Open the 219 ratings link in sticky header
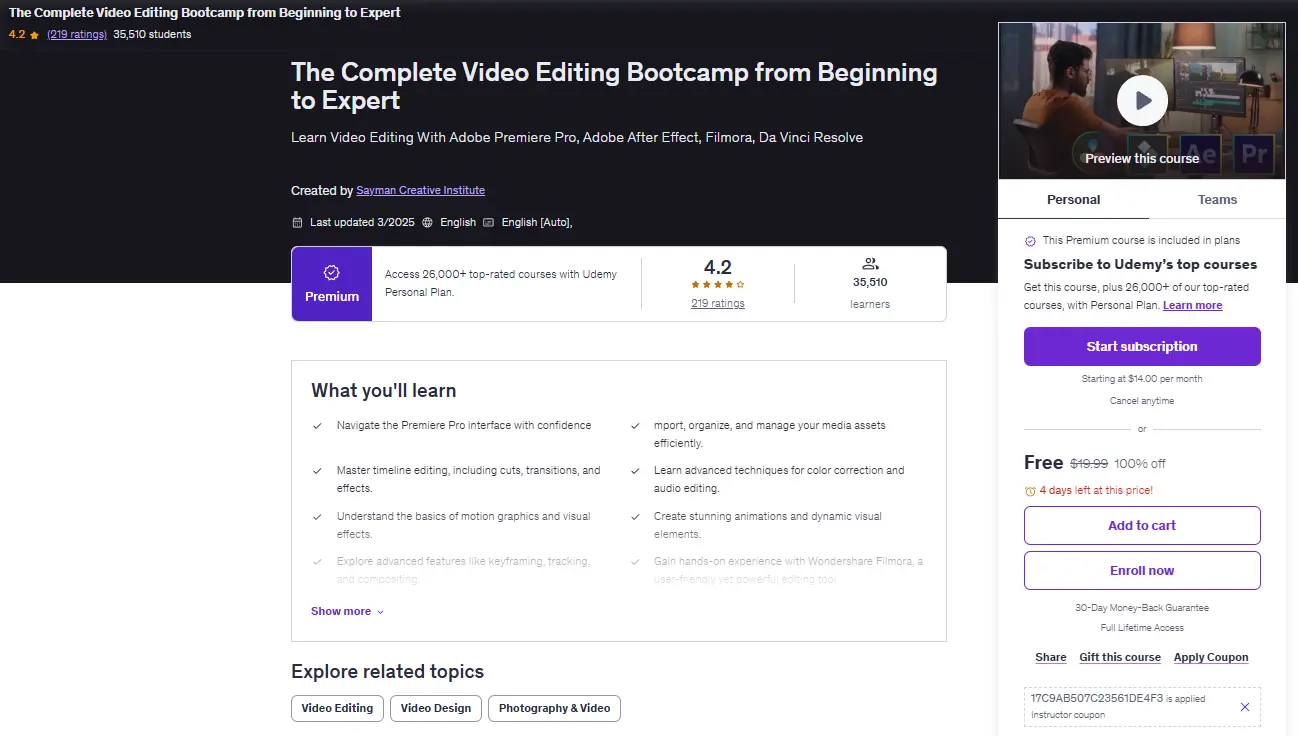 pos(77,34)
